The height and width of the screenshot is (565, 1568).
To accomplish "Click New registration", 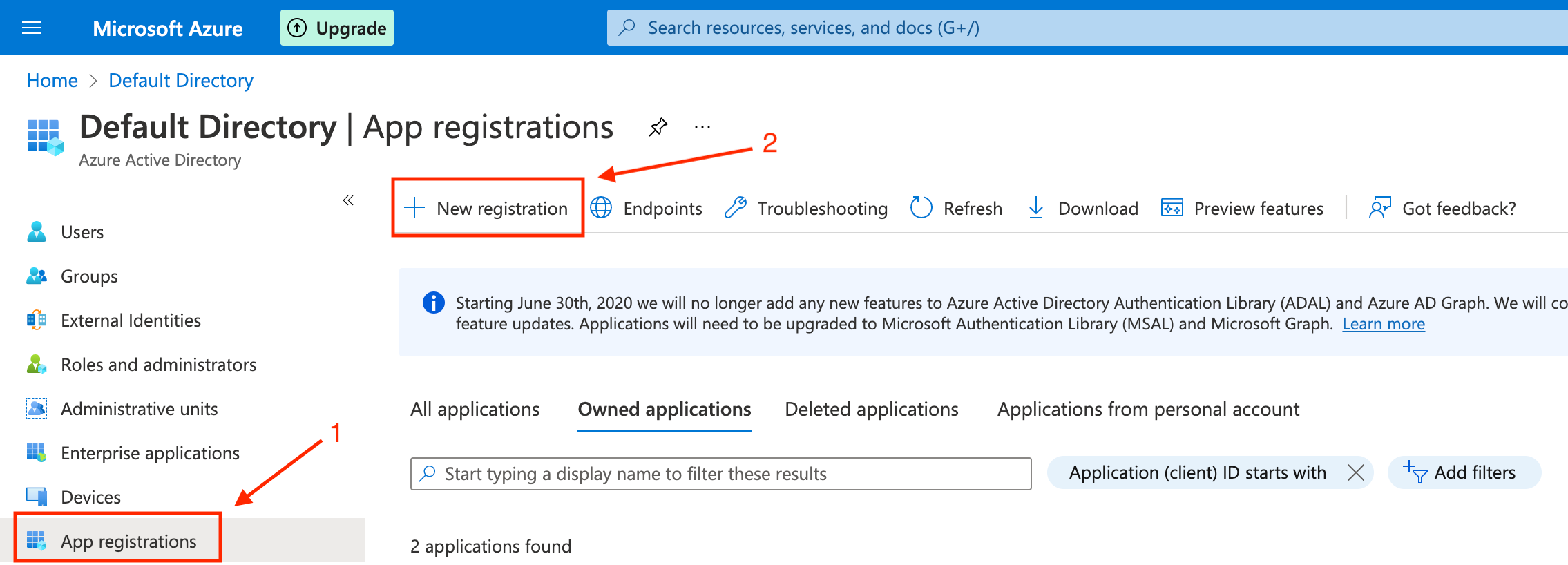I will tap(488, 208).
